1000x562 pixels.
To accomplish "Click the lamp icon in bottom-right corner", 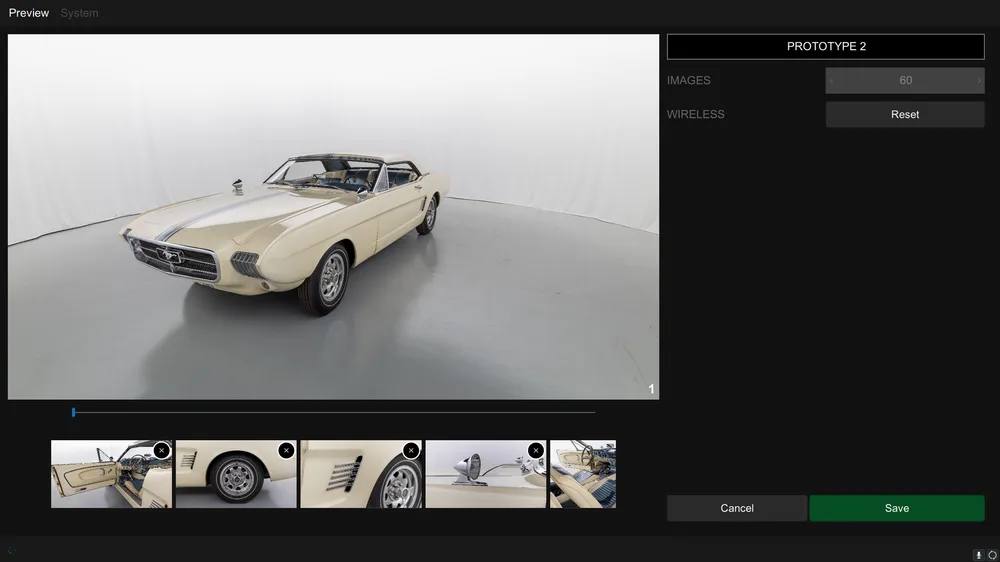I will click(979, 555).
